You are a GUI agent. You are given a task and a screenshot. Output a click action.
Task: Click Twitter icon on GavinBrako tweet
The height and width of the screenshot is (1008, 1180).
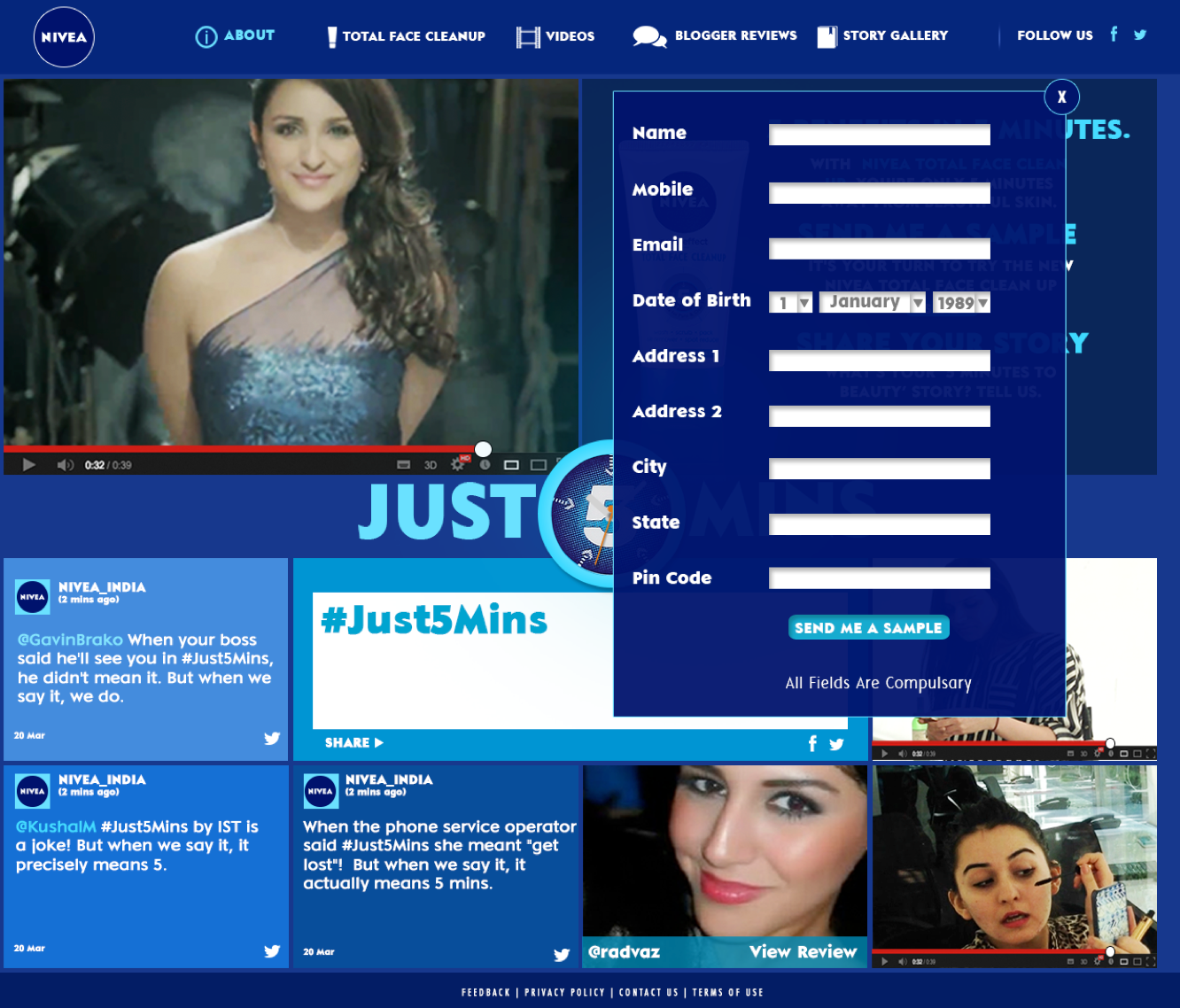[x=272, y=738]
